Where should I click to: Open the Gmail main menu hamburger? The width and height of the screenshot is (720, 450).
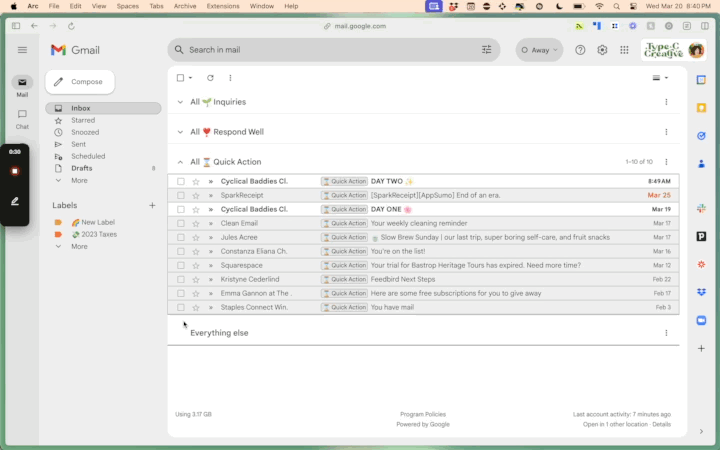coord(22,50)
